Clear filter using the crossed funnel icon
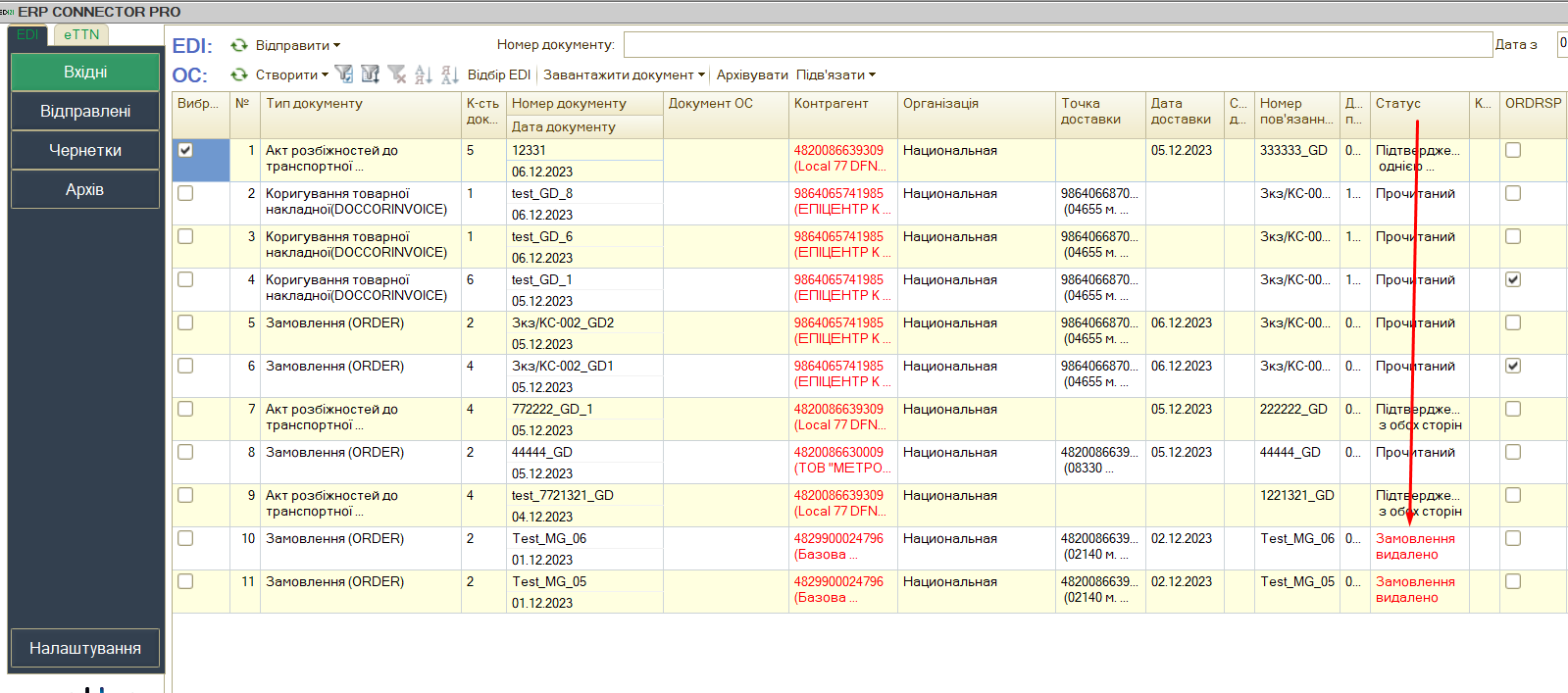This screenshot has width=1568, height=693. point(396,74)
